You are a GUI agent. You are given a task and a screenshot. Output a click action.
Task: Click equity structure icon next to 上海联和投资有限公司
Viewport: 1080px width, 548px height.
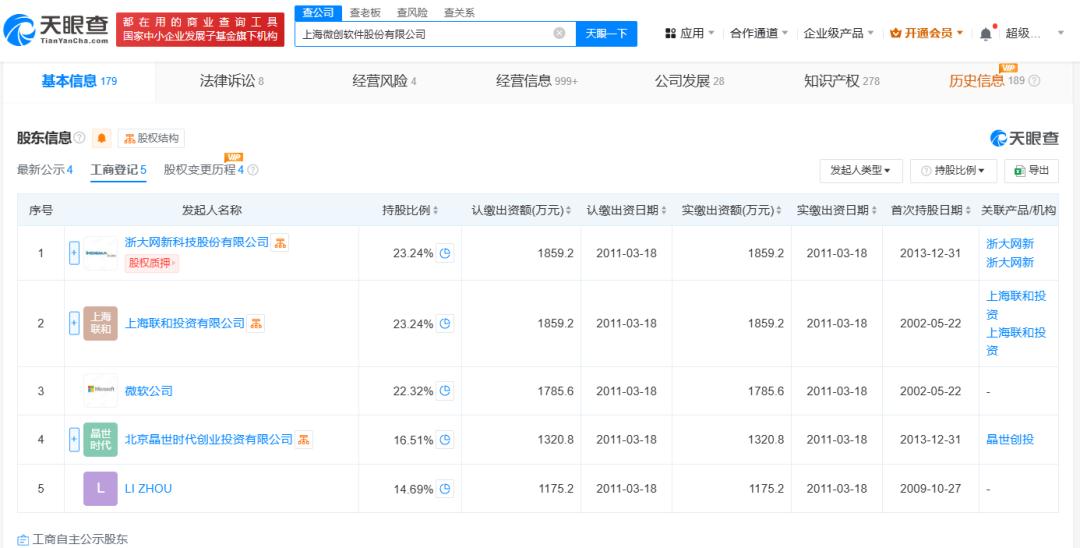click(x=257, y=323)
